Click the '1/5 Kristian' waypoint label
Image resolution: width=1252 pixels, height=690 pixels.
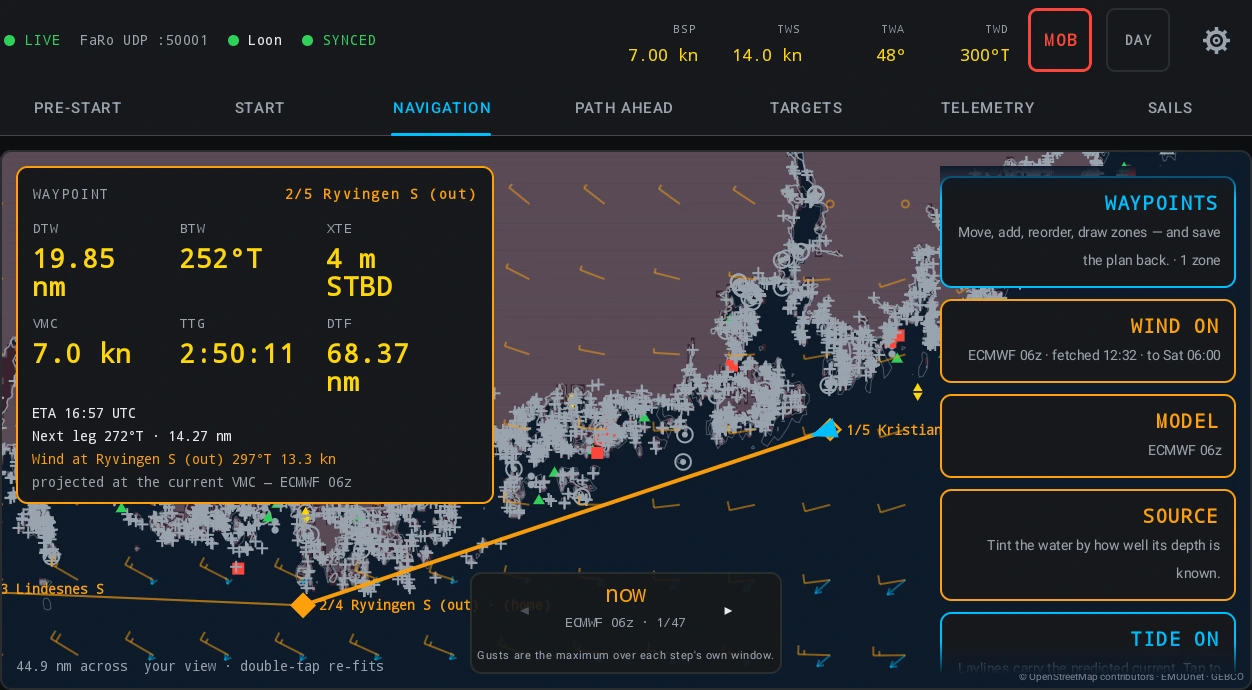(893, 430)
